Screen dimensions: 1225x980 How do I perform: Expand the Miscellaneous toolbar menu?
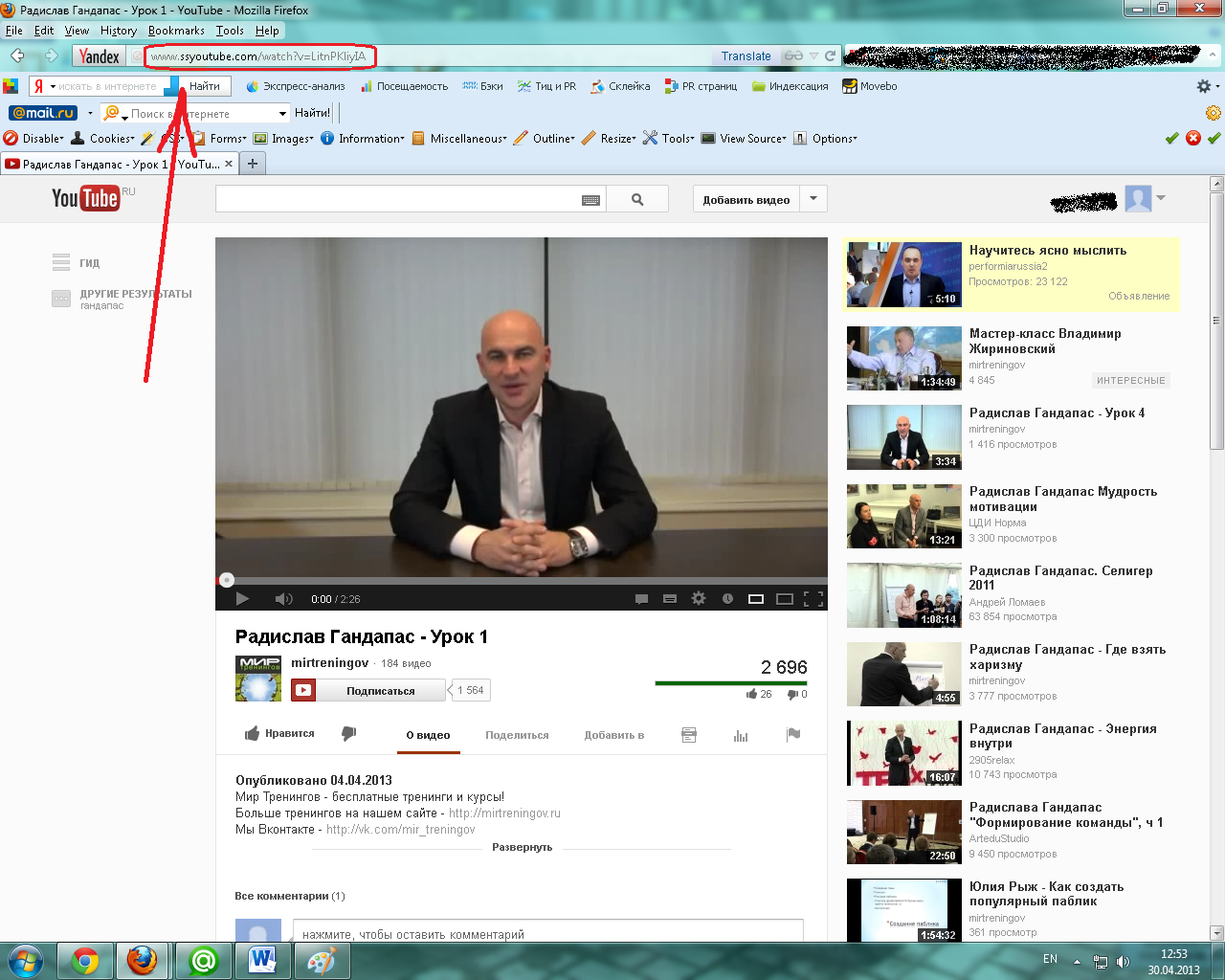467,139
